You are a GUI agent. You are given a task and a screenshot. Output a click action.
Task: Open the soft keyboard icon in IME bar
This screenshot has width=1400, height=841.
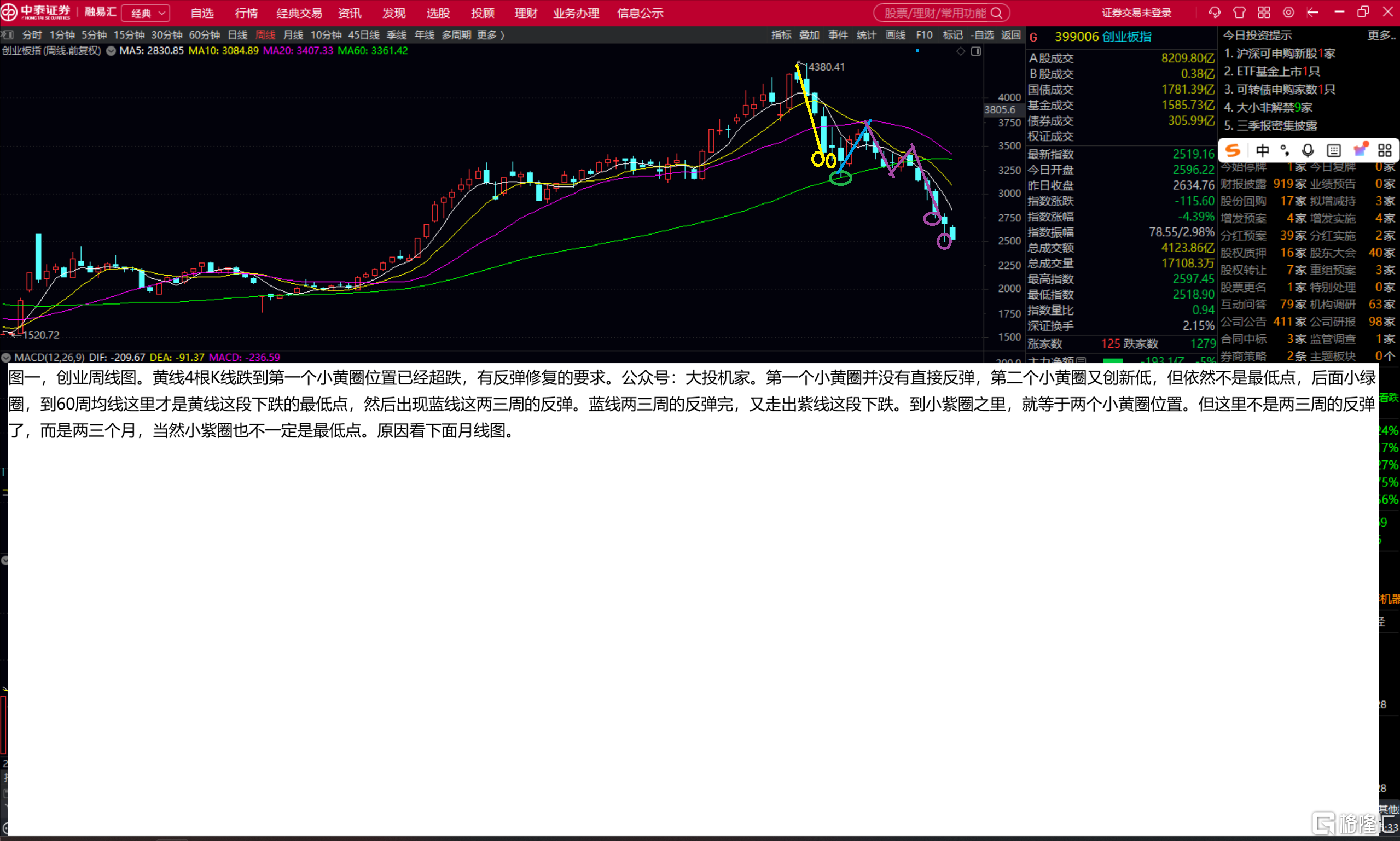1334,150
